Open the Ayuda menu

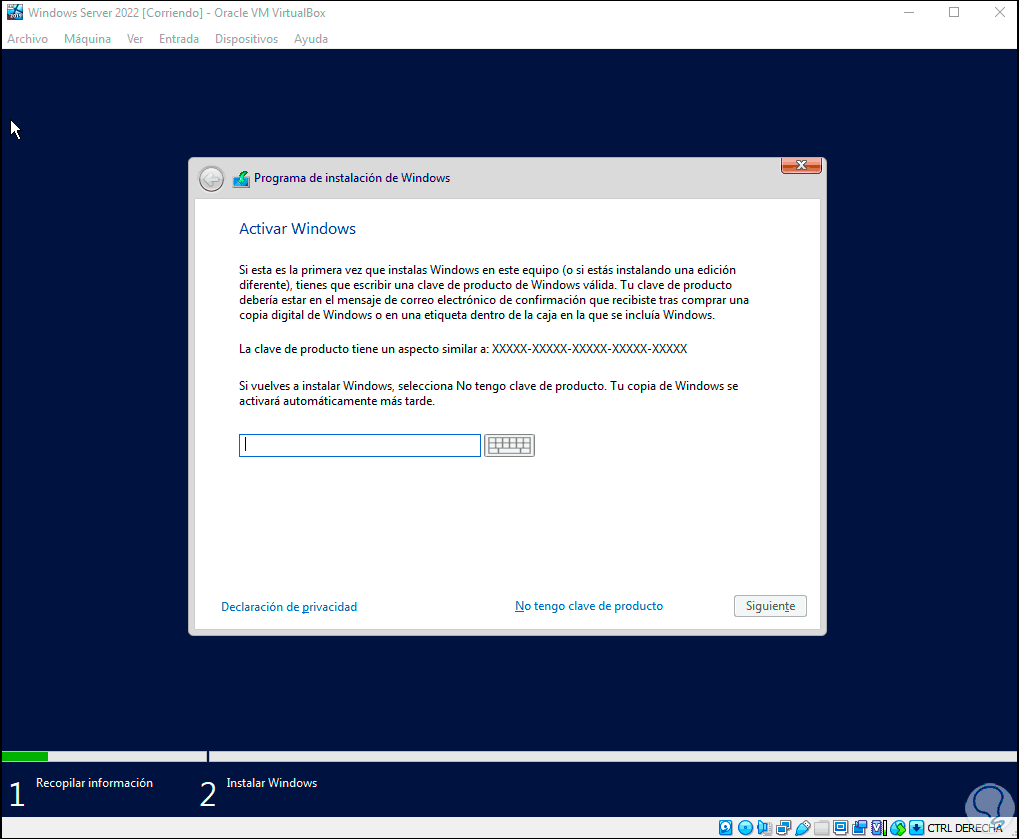(311, 39)
